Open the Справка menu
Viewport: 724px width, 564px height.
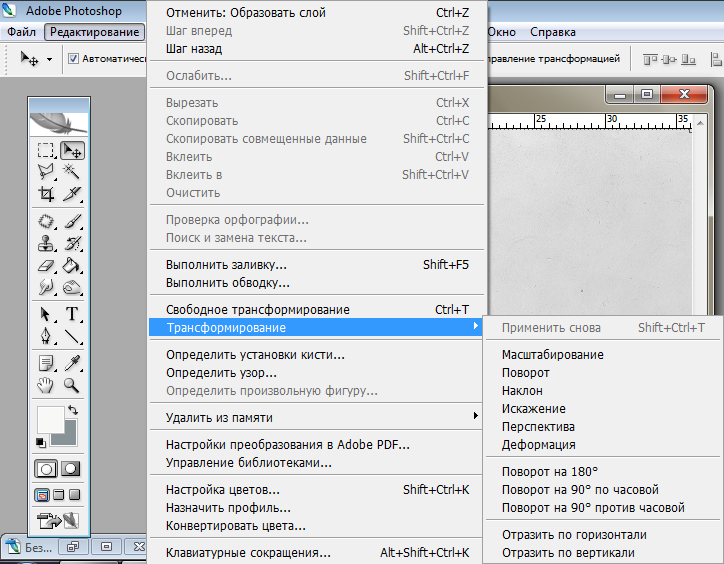(x=553, y=32)
